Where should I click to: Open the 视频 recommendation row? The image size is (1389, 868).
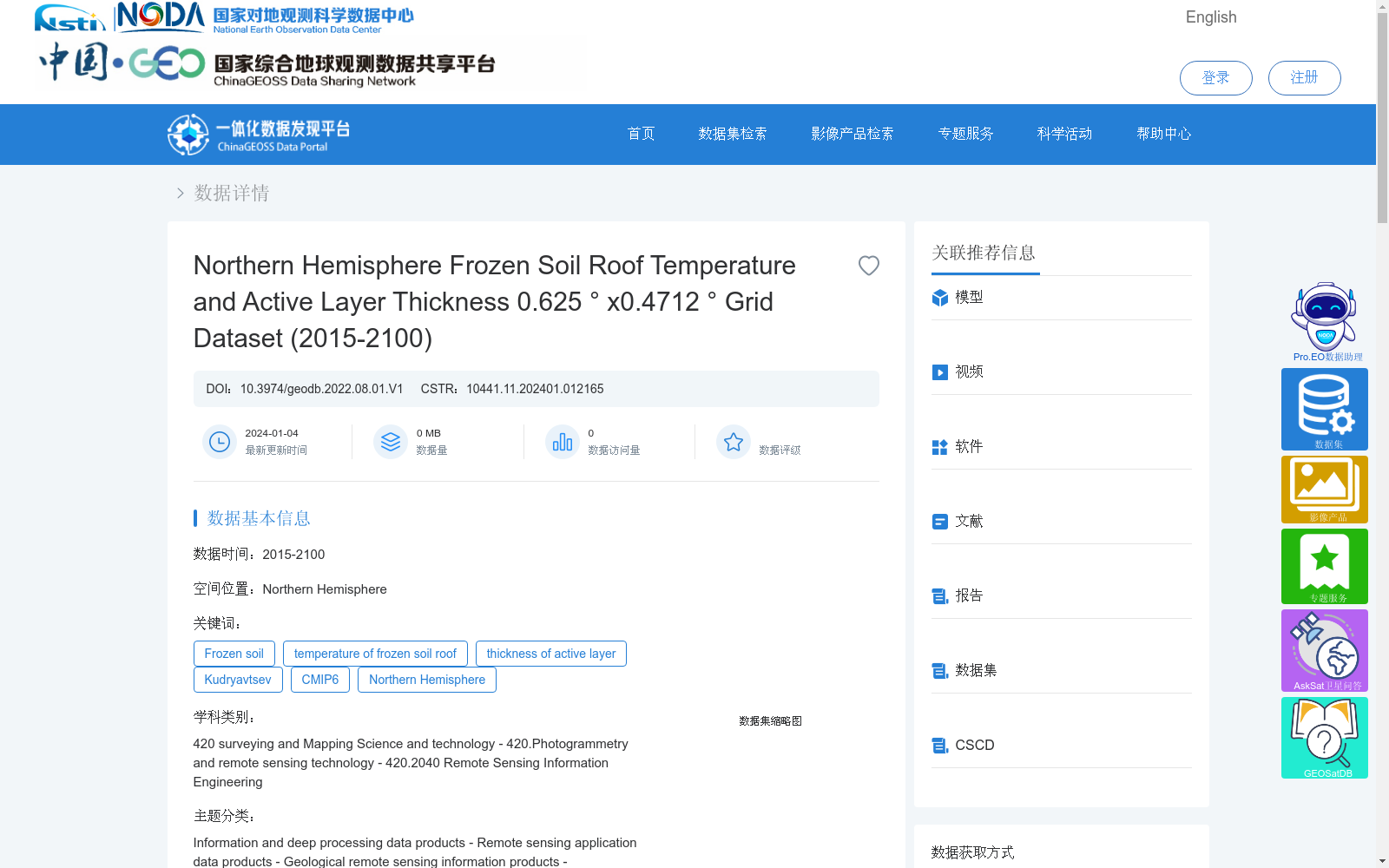(1062, 372)
